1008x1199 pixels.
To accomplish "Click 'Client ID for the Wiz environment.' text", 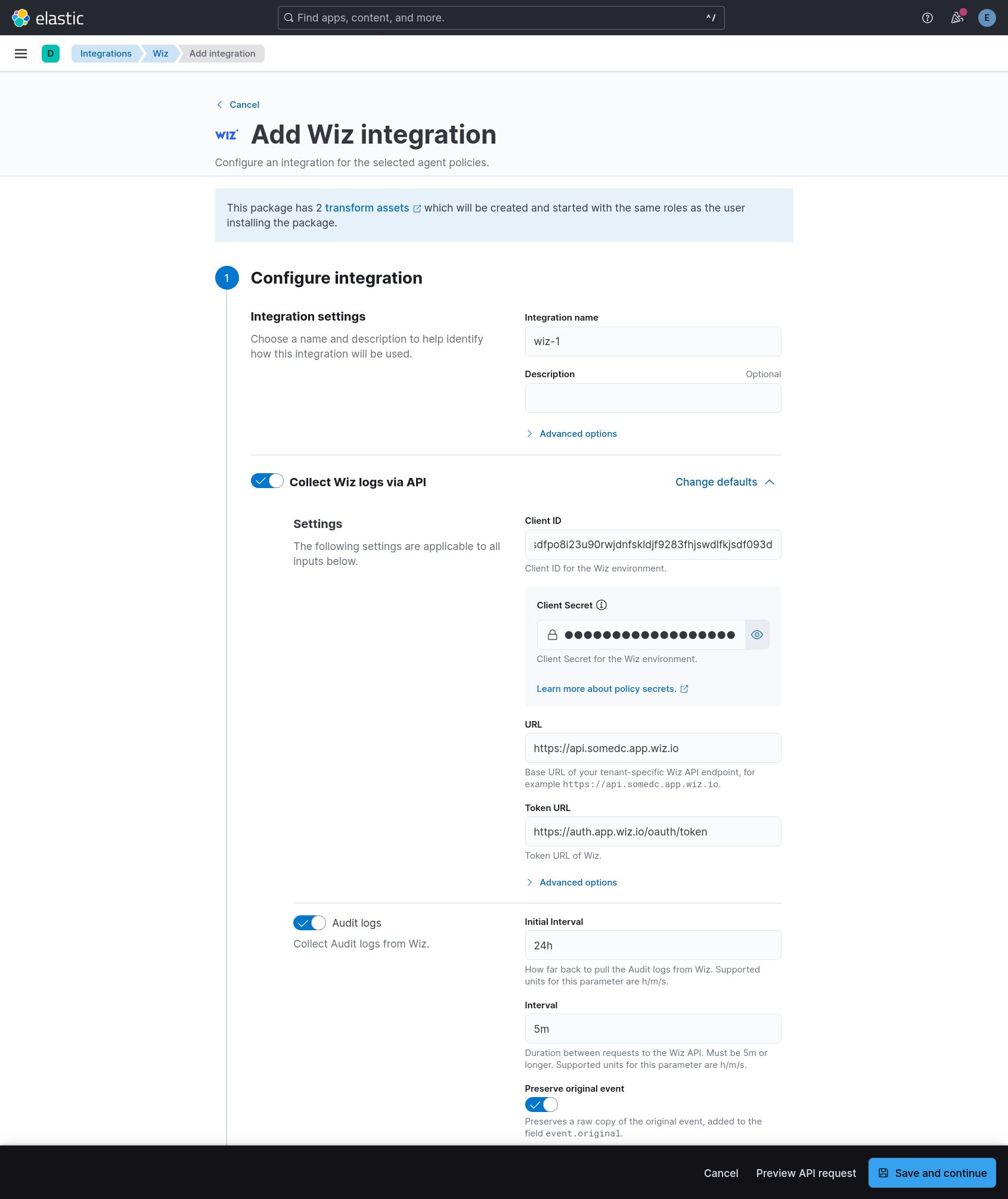I will pyautogui.click(x=596, y=569).
